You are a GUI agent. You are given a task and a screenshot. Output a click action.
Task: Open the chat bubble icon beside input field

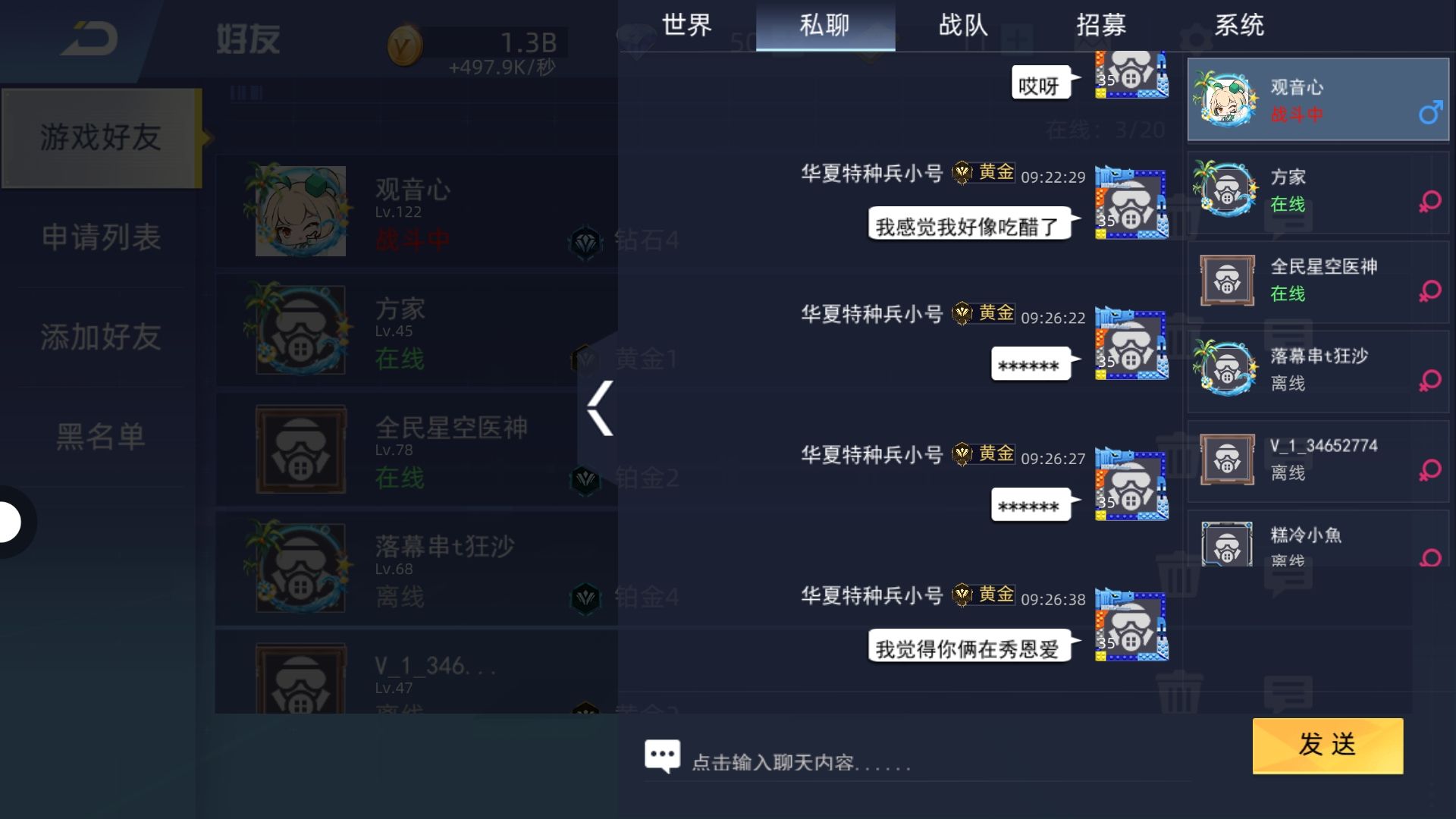point(662,757)
